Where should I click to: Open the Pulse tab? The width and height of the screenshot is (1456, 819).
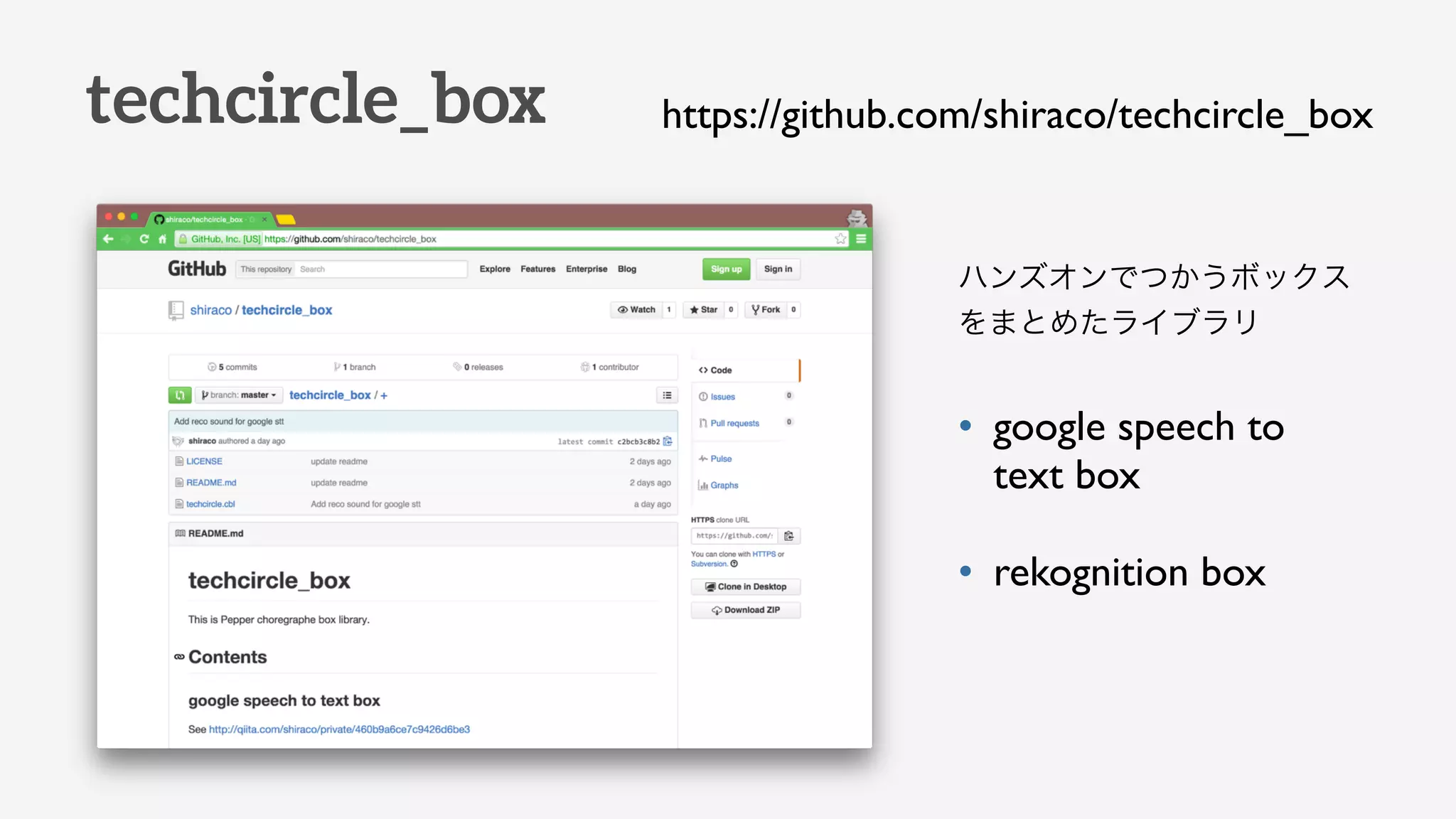click(715, 459)
